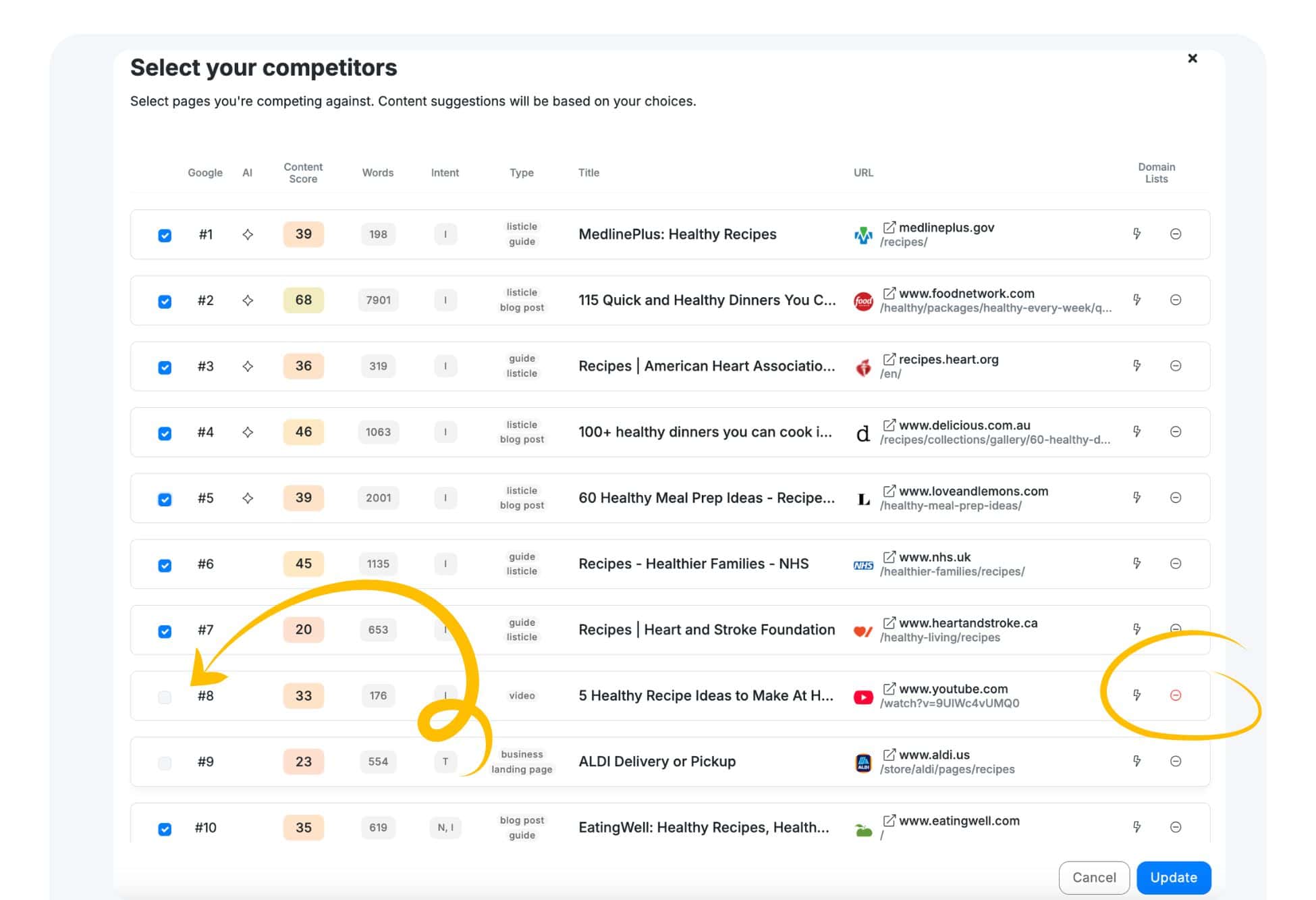Uncheck the #1 MedlinePlus competitor checkbox

tap(165, 235)
